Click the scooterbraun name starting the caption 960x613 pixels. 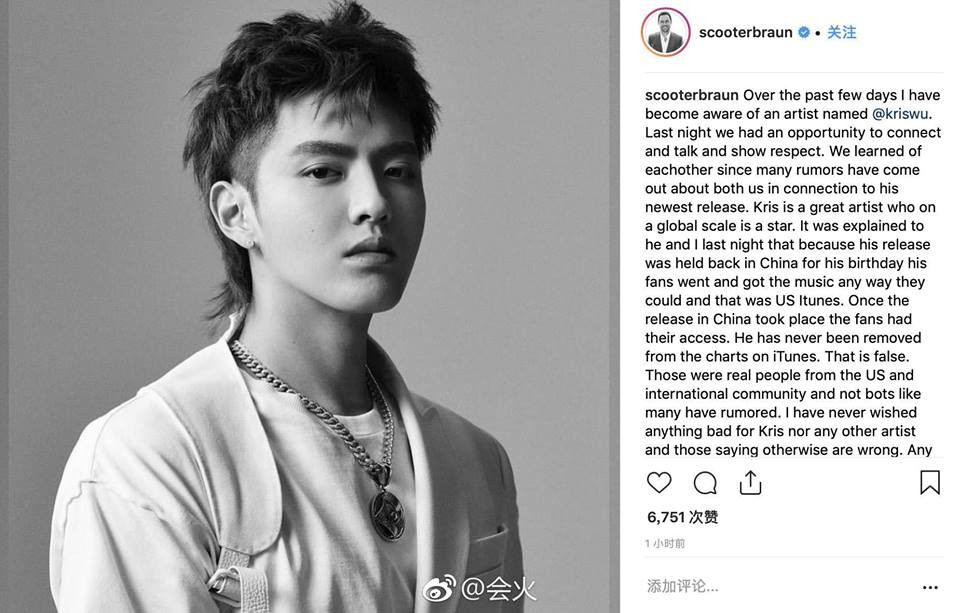click(692, 96)
